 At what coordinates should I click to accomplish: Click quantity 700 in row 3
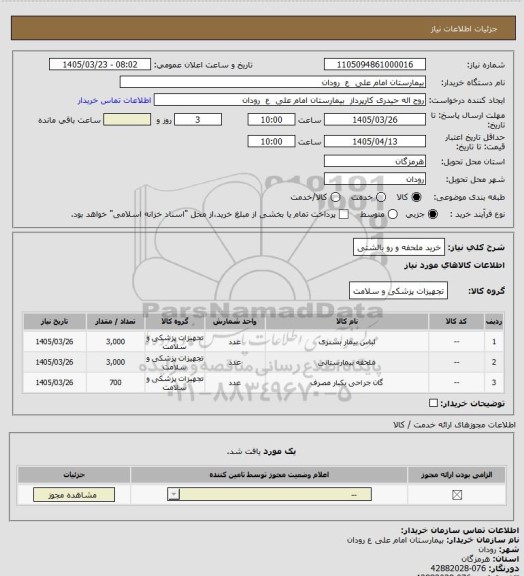coord(115,382)
